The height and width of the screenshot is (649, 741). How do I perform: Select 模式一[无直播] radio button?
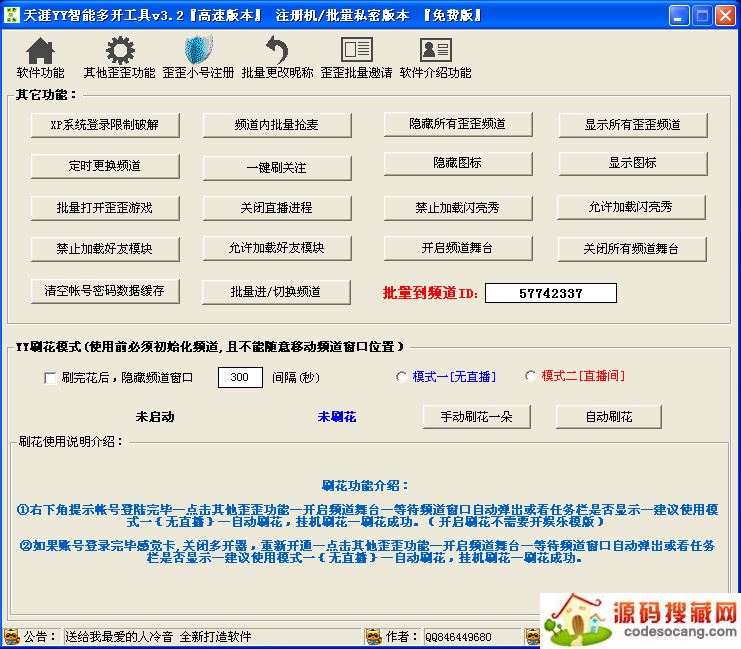tap(402, 377)
